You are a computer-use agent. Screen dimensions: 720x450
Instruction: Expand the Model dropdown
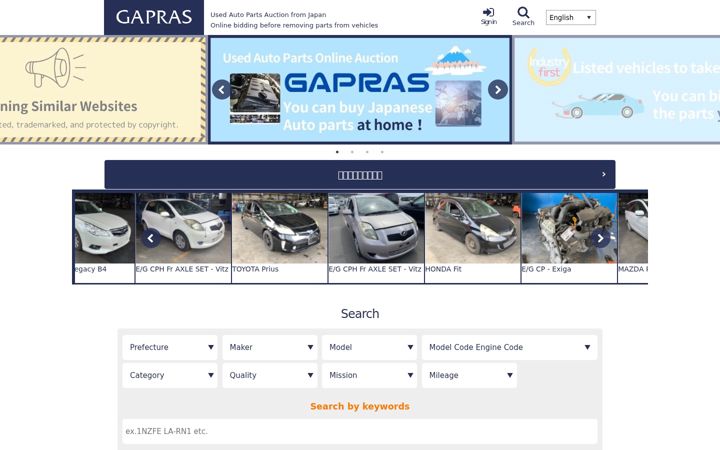point(370,347)
